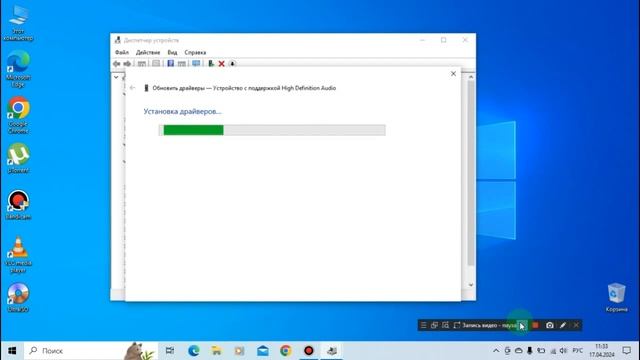Click the scroll-up arrow in Device Manager
The height and width of the screenshot is (360, 640).
[x=471, y=77]
